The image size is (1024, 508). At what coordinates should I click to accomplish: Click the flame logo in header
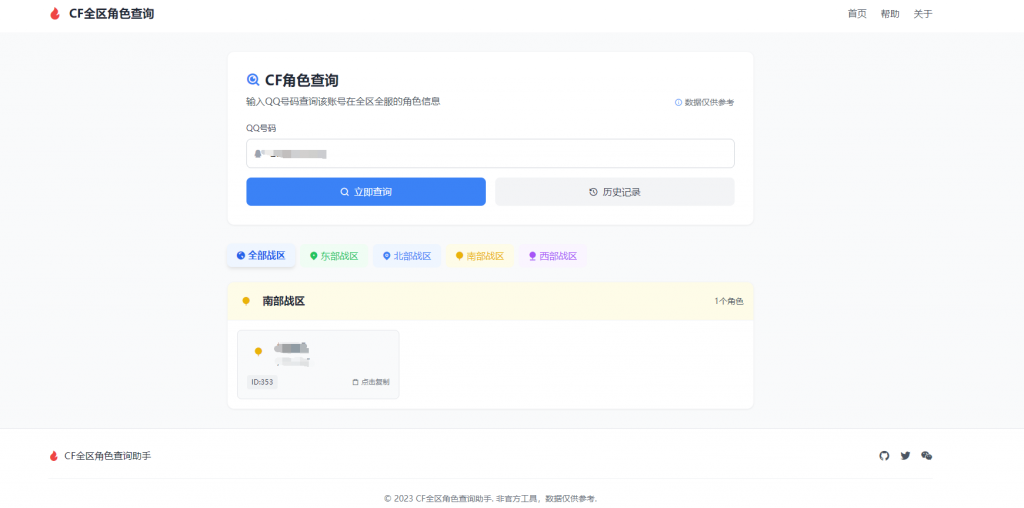[x=55, y=14]
